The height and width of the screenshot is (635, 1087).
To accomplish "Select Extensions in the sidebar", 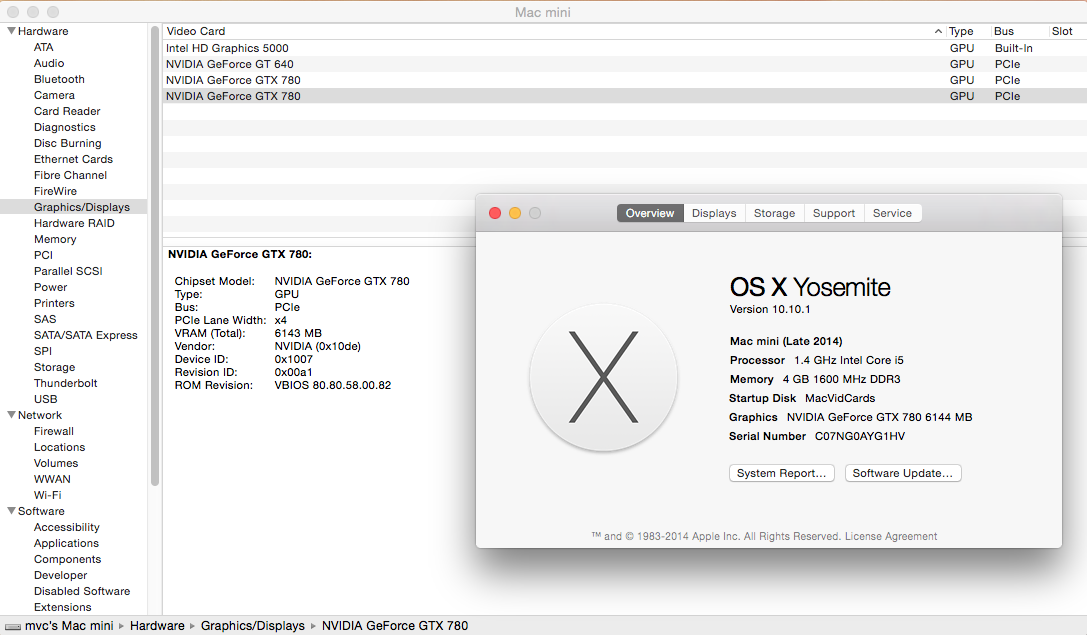I will pyautogui.click(x=62, y=607).
